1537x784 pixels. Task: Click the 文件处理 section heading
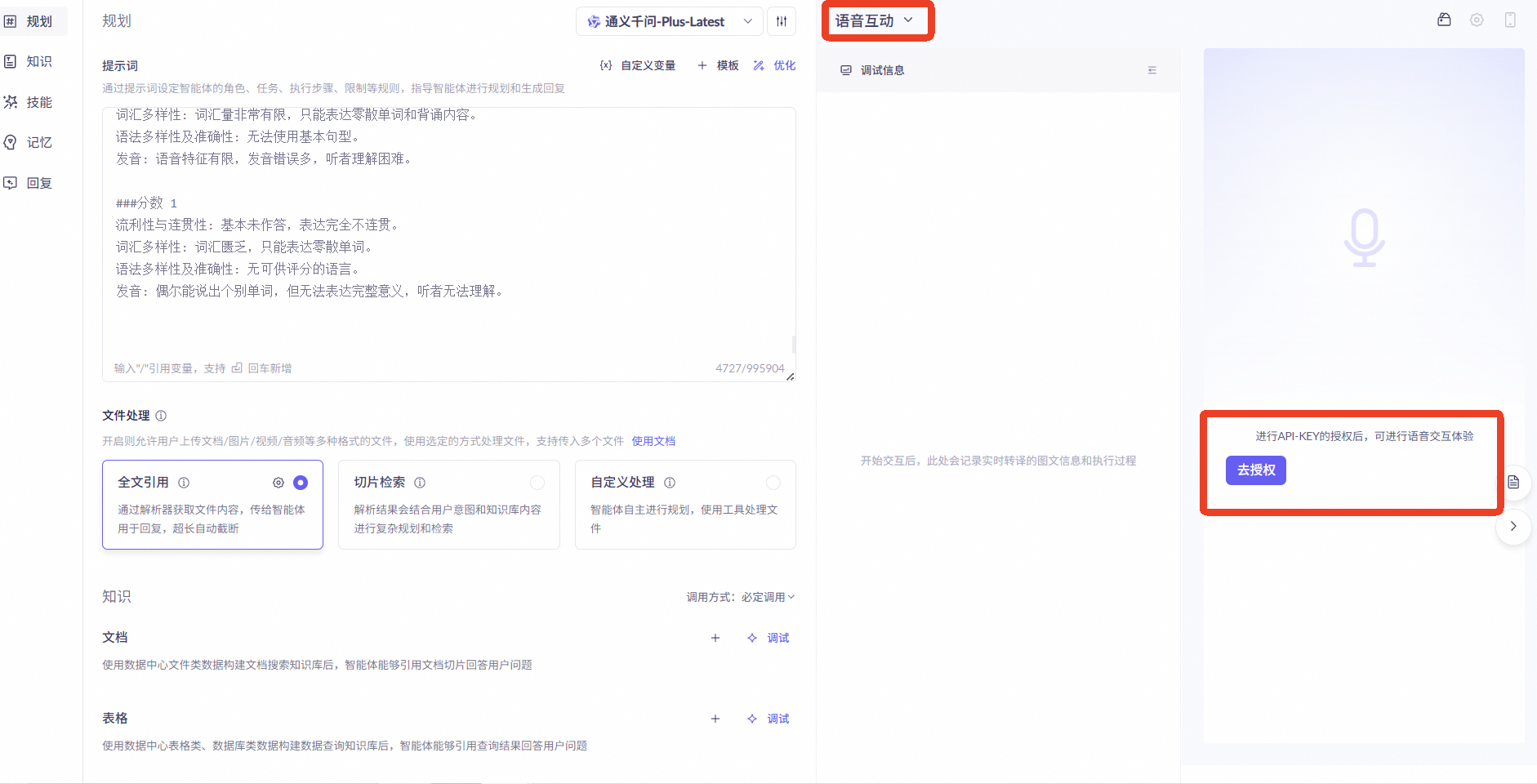tap(126, 416)
